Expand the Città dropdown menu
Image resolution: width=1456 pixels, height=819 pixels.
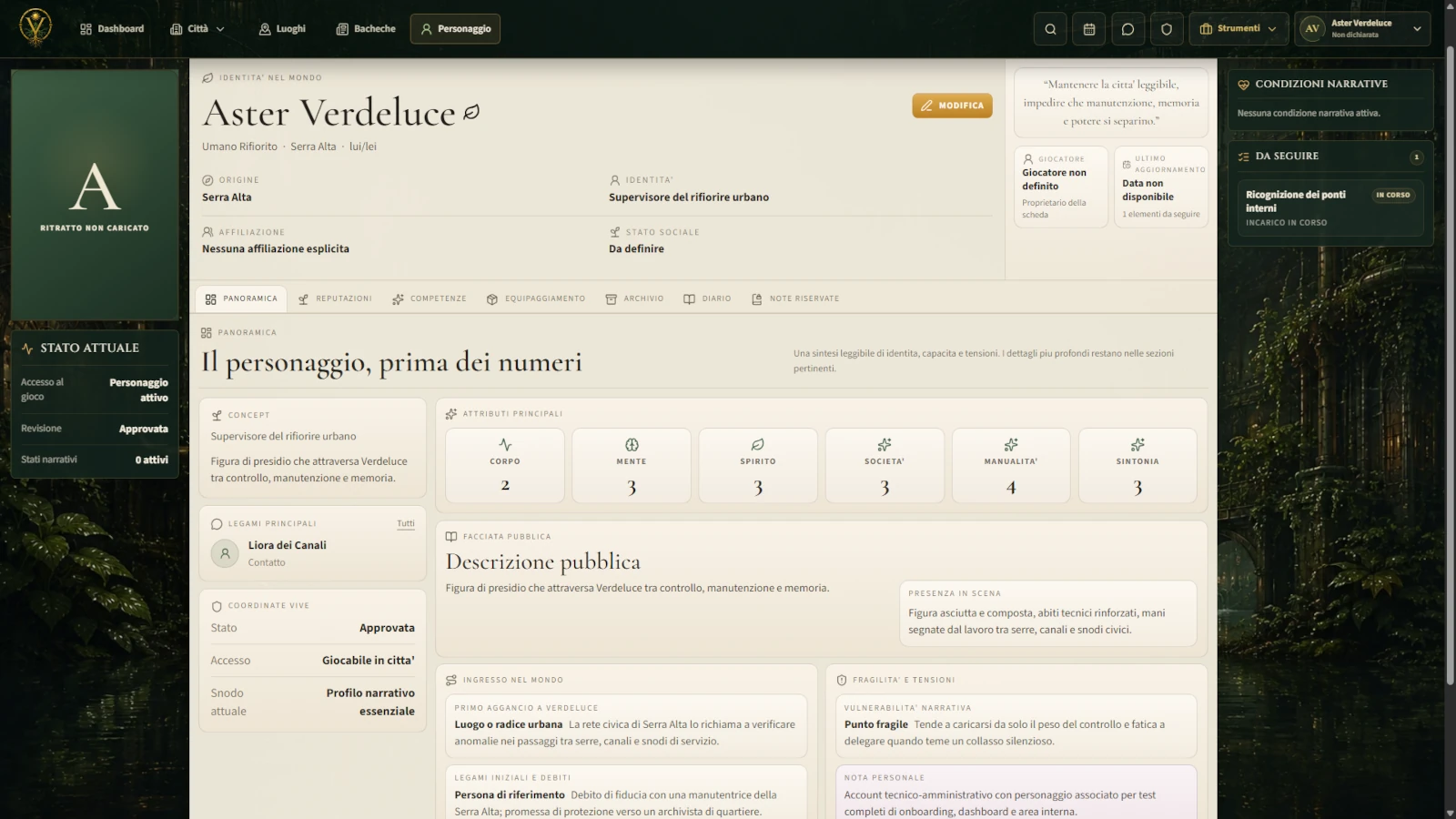pos(197,29)
